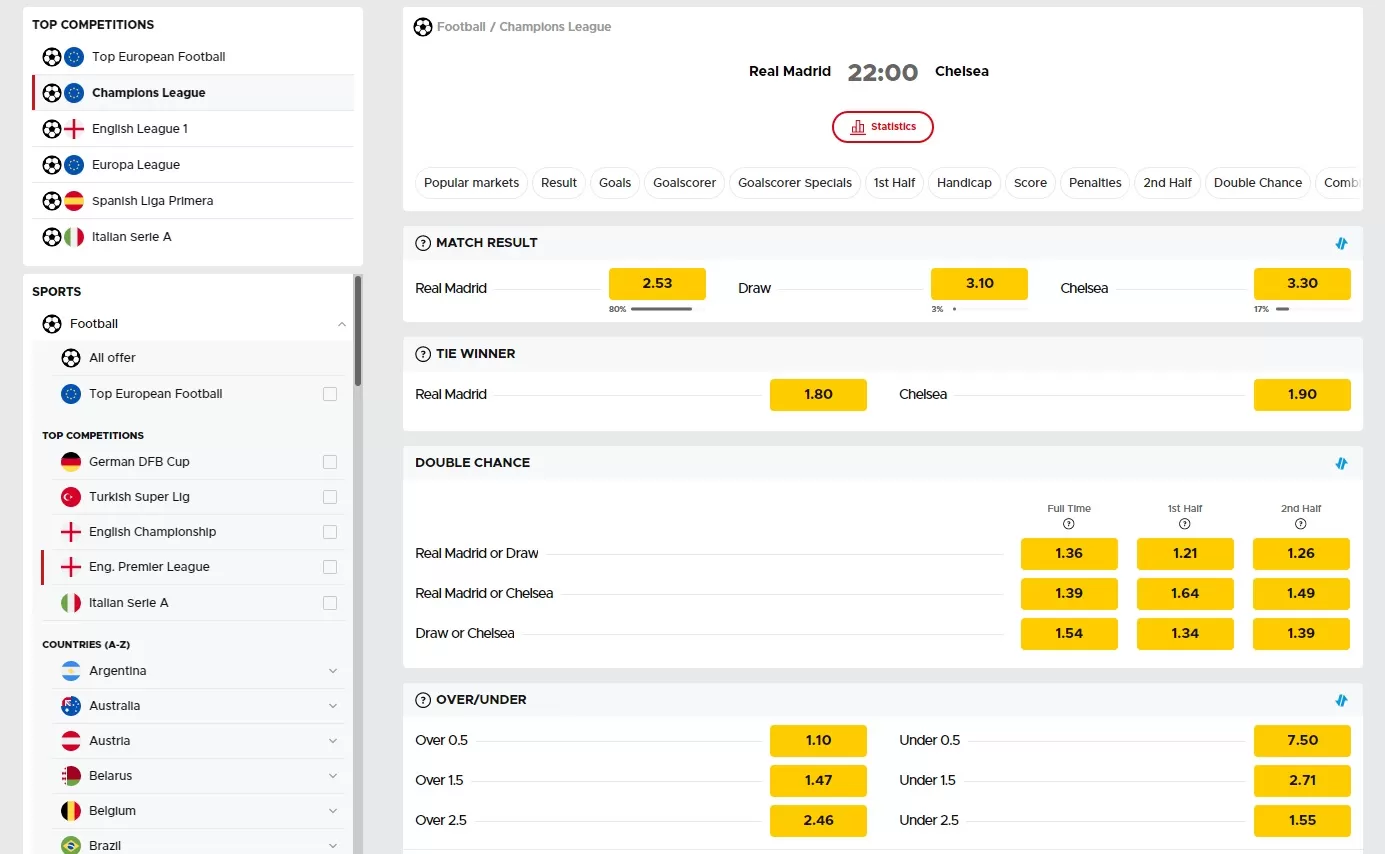Open Europa League competition

pyautogui.click(x=193, y=165)
